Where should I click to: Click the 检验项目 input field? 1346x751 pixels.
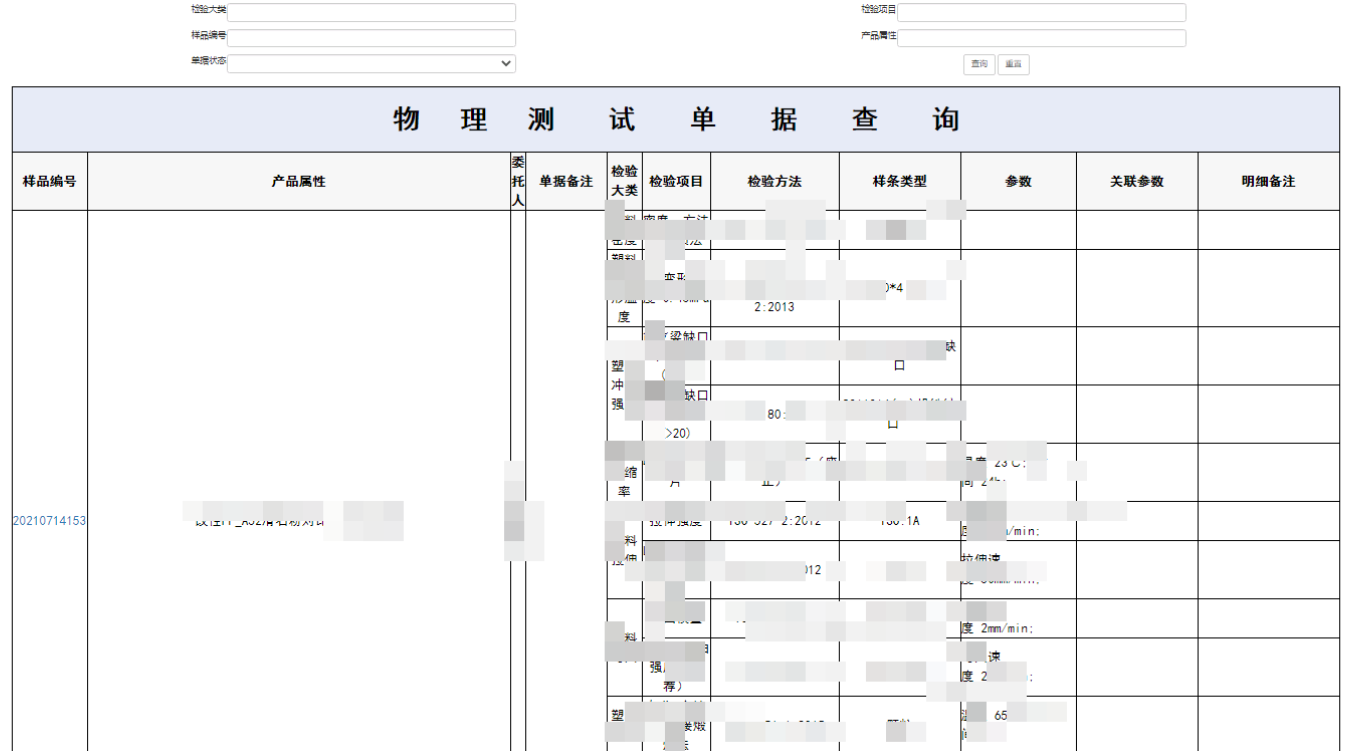[1042, 12]
